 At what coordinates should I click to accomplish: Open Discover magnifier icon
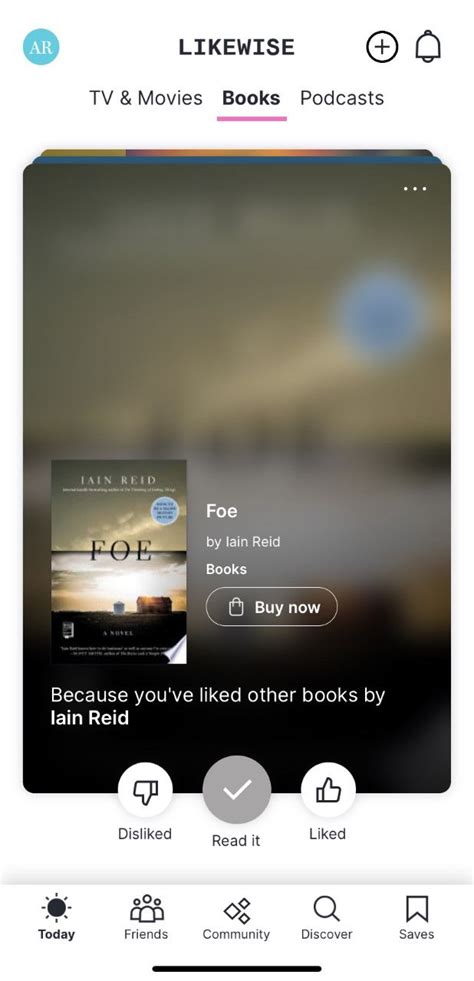(326, 917)
